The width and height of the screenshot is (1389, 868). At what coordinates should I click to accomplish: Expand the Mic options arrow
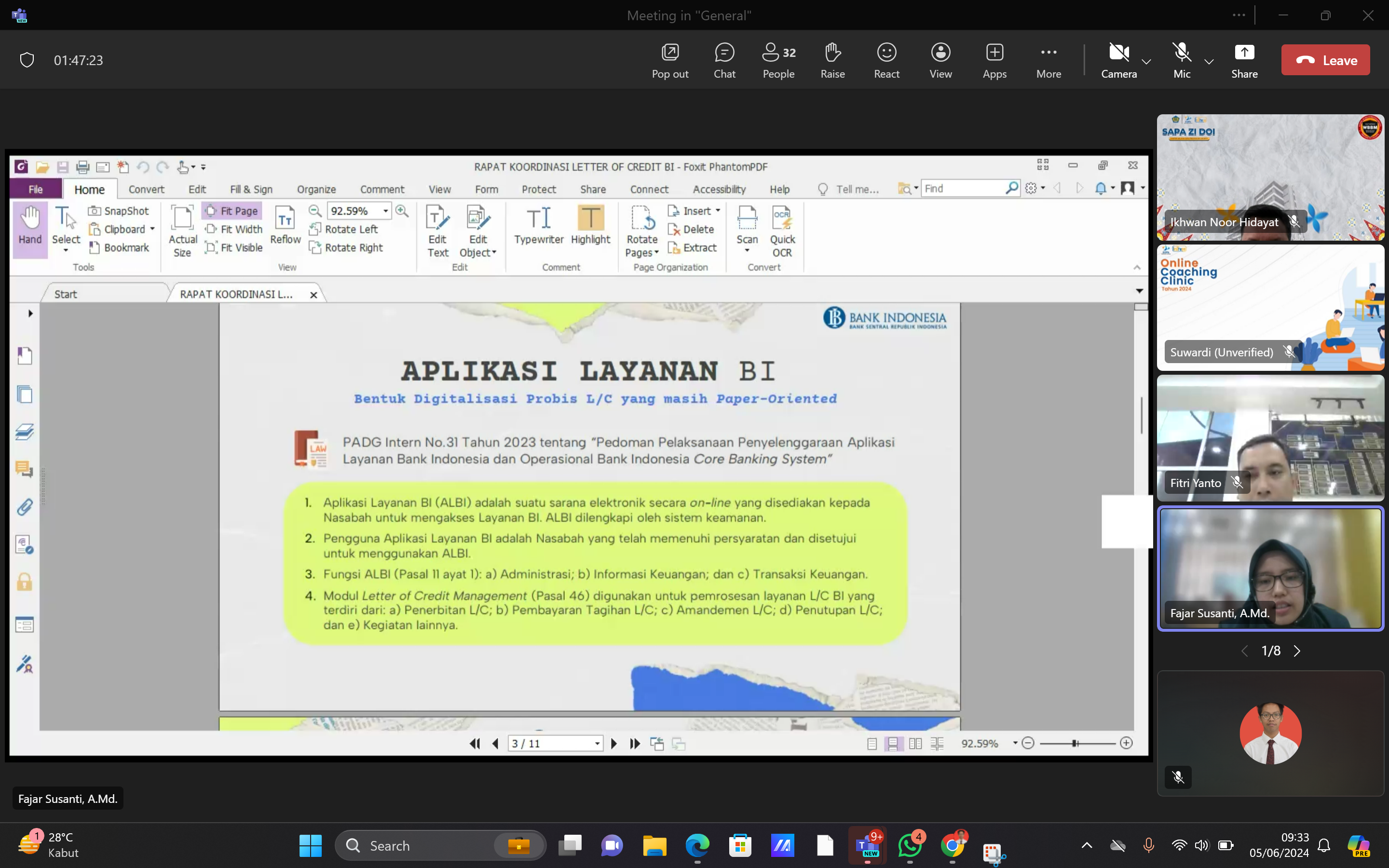point(1209,61)
